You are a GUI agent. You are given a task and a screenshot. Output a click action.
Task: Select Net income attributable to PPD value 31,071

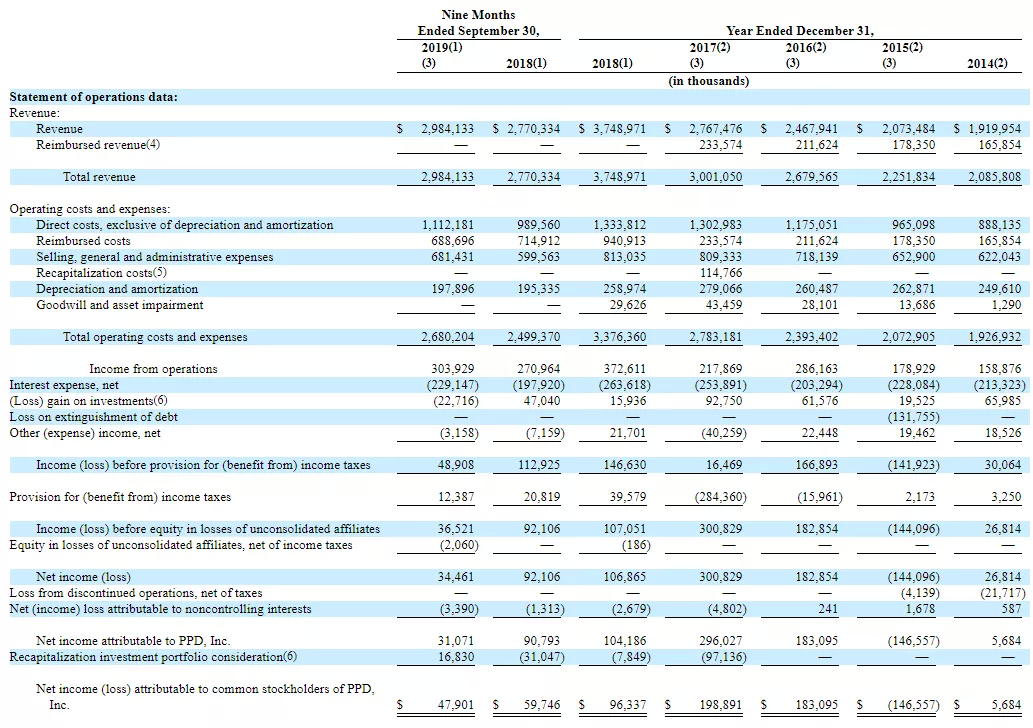[x=456, y=641]
